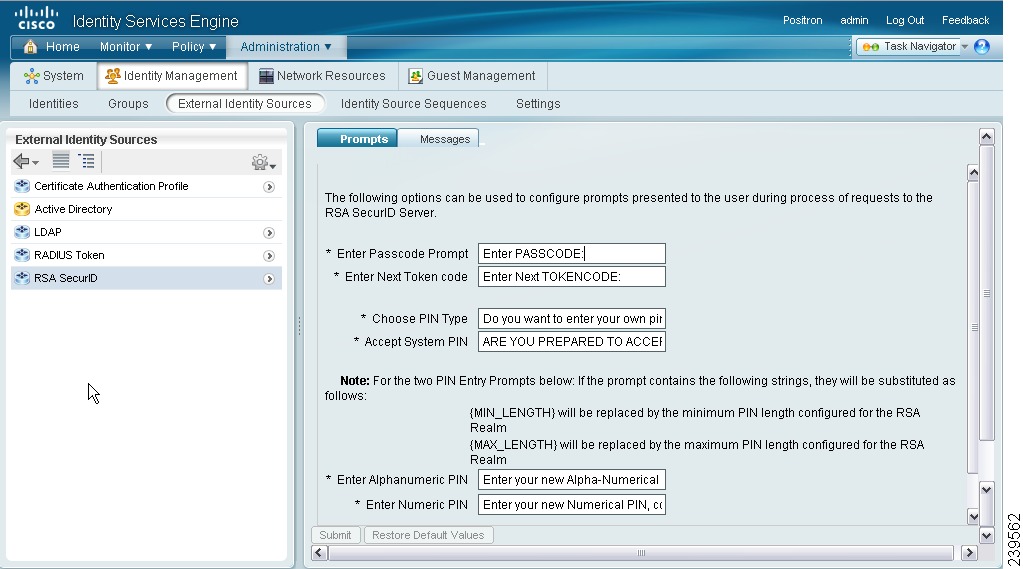The height and width of the screenshot is (569, 1023).
Task: Click the Positron link
Action: click(802, 20)
